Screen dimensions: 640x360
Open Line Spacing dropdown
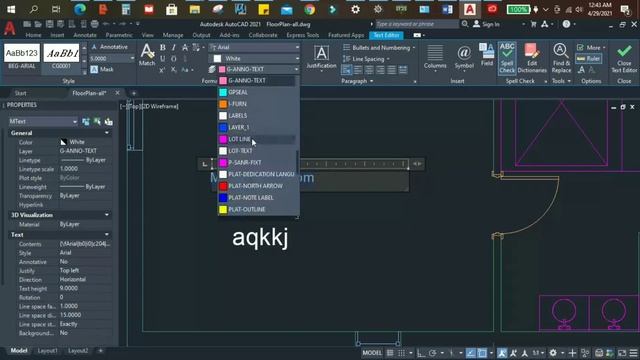point(366,59)
